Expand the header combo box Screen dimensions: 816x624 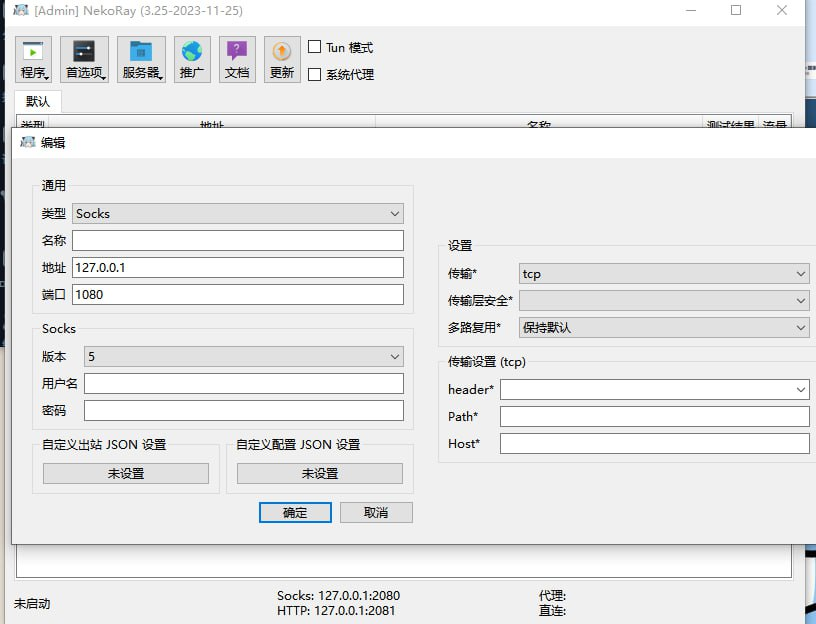(655, 389)
